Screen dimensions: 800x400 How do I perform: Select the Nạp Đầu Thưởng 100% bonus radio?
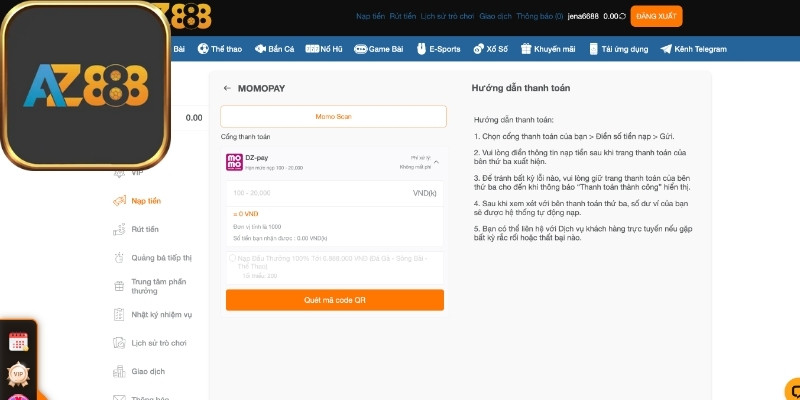point(232,258)
